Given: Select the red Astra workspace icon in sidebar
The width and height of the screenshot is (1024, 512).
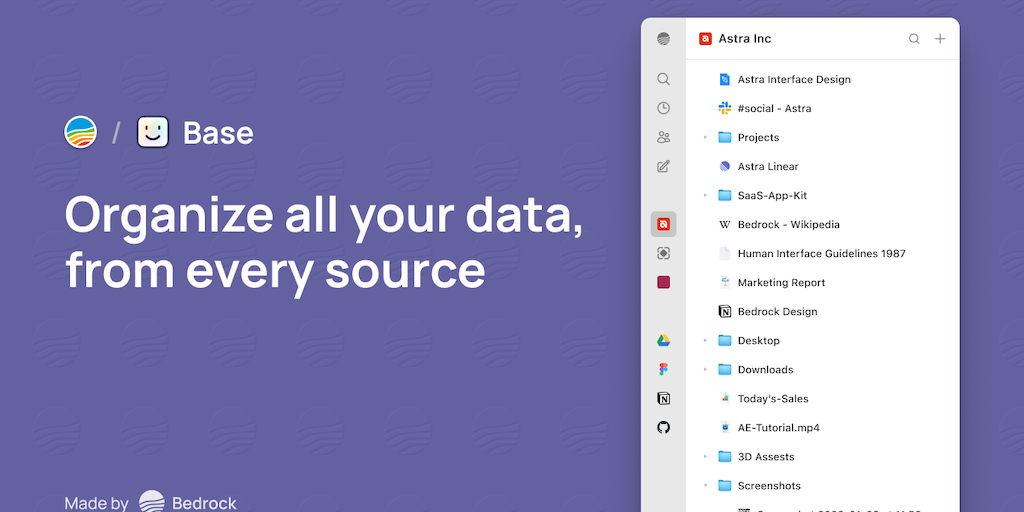Looking at the screenshot, I should (663, 224).
